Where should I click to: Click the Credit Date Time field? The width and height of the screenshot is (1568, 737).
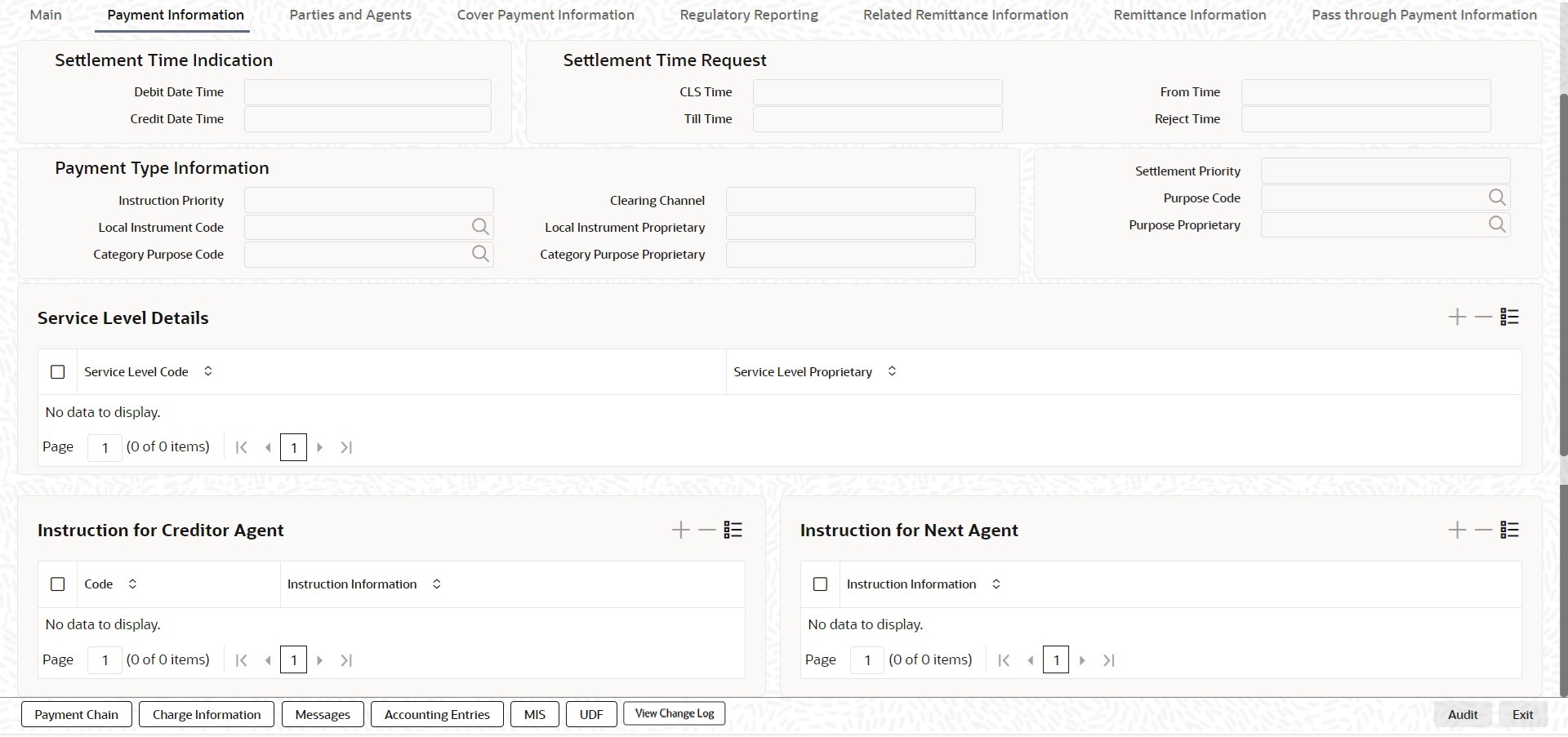367,119
